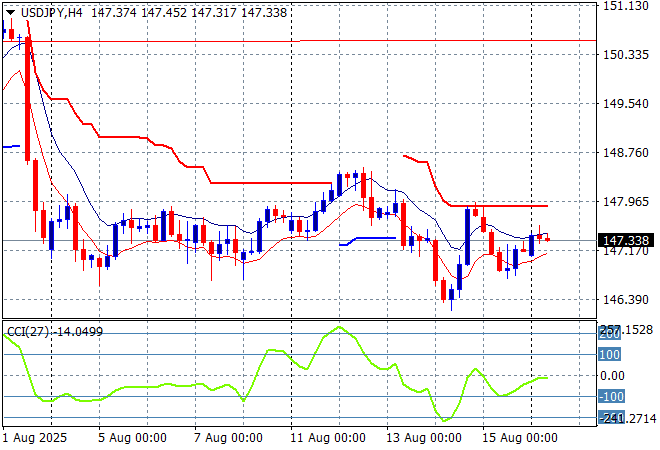This screenshot has width=660, height=450.
Task: Click the 13 Aug 00:00 time label
Action: coord(424,438)
